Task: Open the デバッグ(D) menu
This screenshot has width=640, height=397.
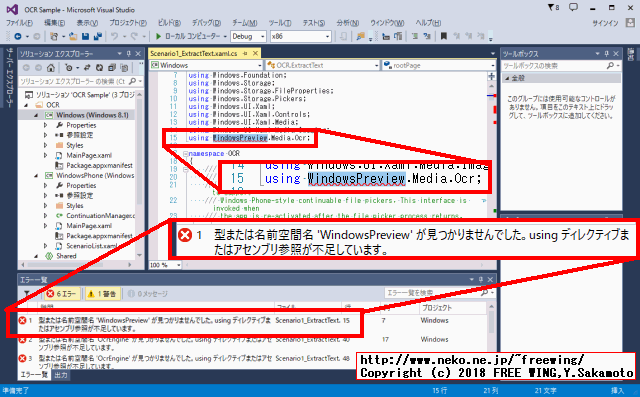Action: (207, 23)
